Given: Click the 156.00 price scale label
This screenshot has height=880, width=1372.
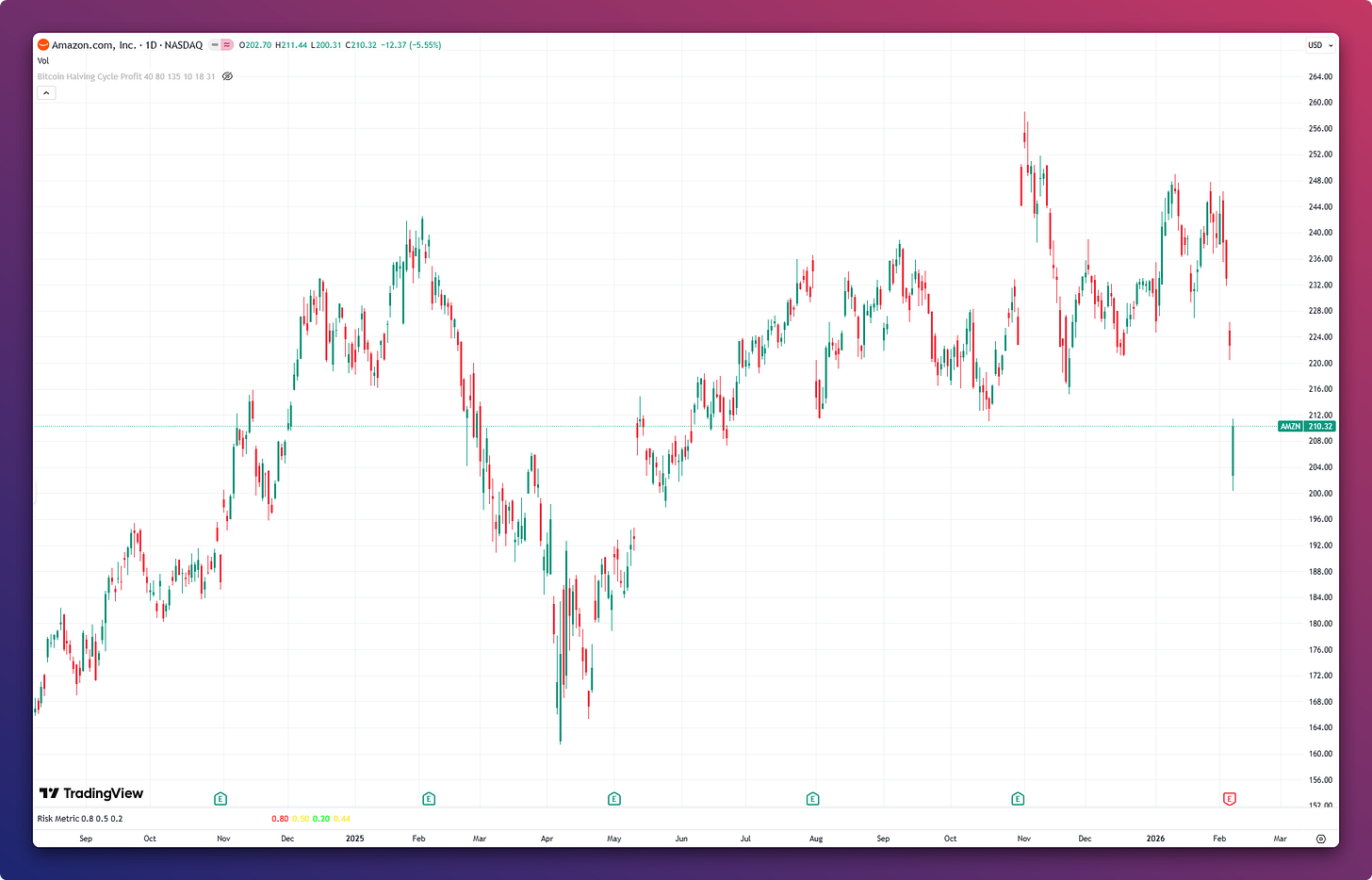Looking at the screenshot, I should pyautogui.click(x=1320, y=780).
